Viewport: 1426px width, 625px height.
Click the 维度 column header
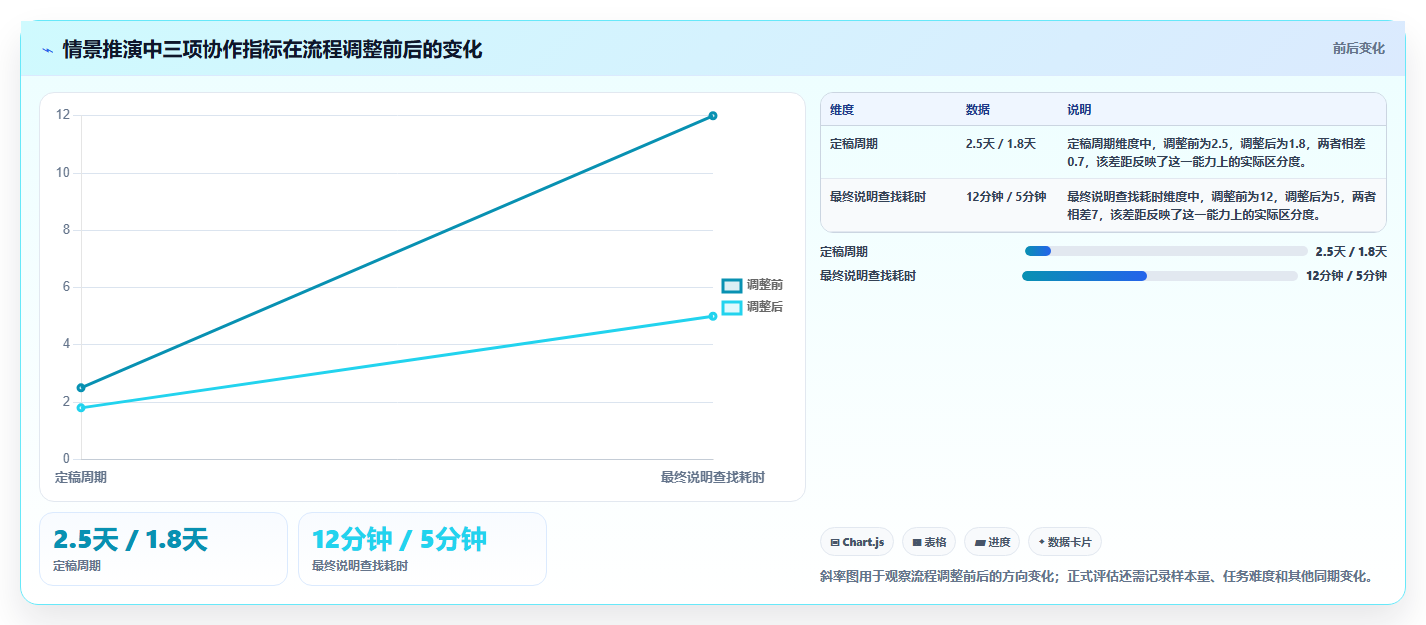click(842, 110)
